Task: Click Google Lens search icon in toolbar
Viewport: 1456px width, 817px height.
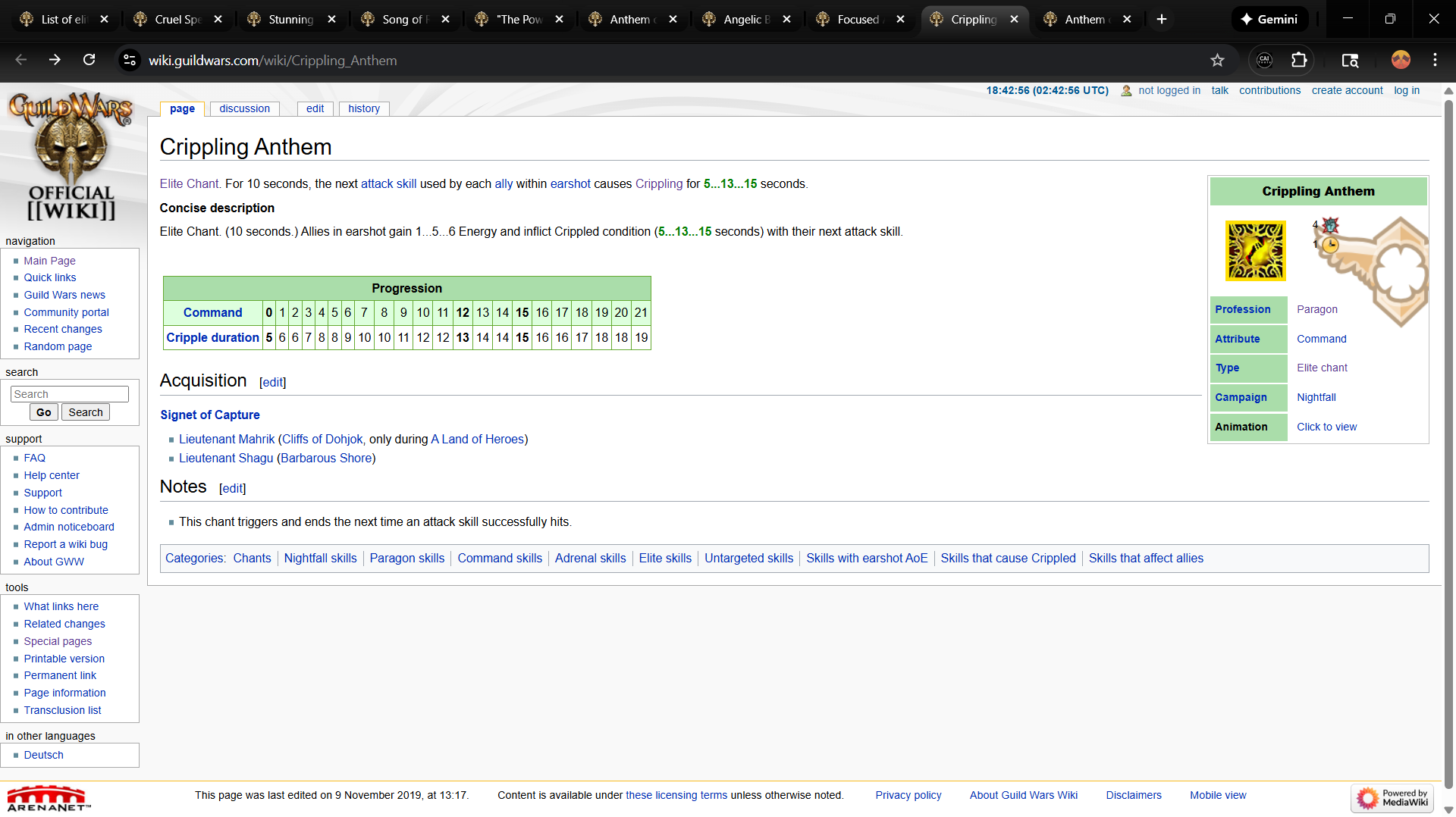Action: coord(1350,60)
